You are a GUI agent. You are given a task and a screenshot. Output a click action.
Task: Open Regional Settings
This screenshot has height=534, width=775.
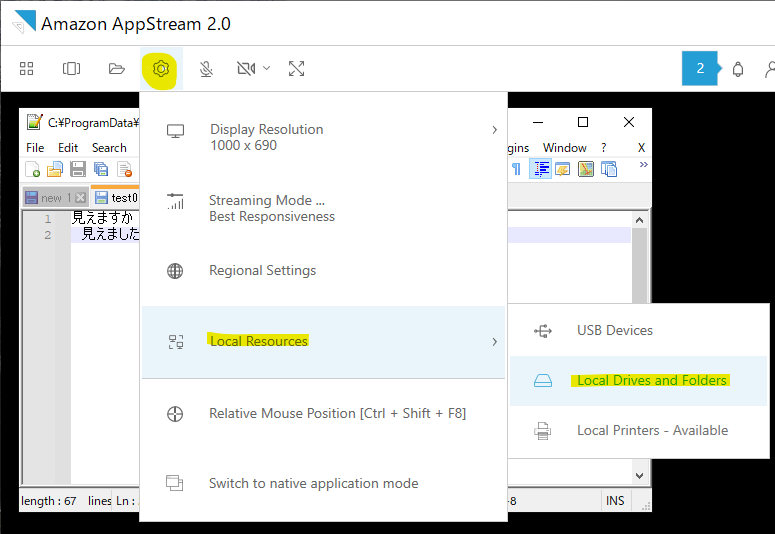(x=323, y=270)
